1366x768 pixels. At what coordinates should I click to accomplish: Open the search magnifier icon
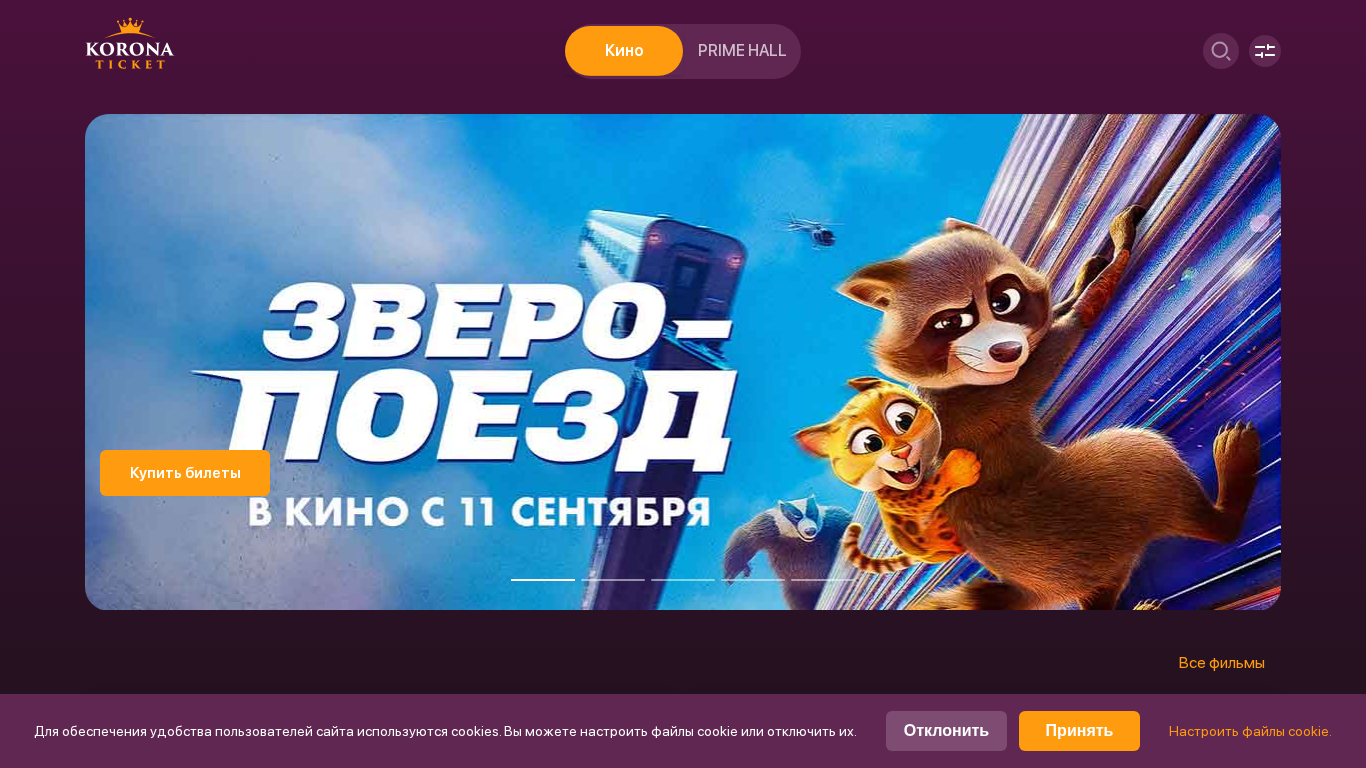click(x=1221, y=51)
